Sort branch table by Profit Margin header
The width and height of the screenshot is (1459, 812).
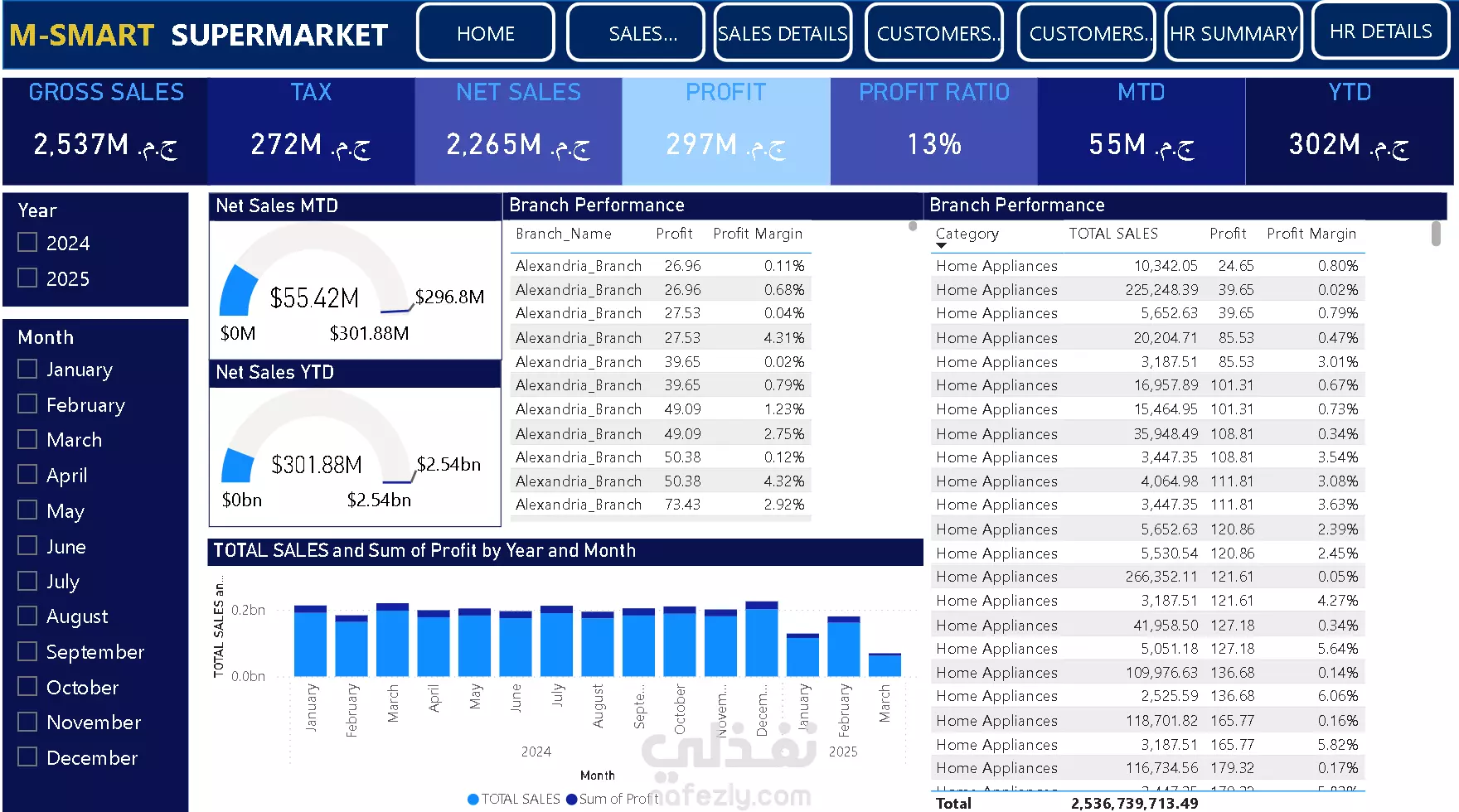point(758,234)
